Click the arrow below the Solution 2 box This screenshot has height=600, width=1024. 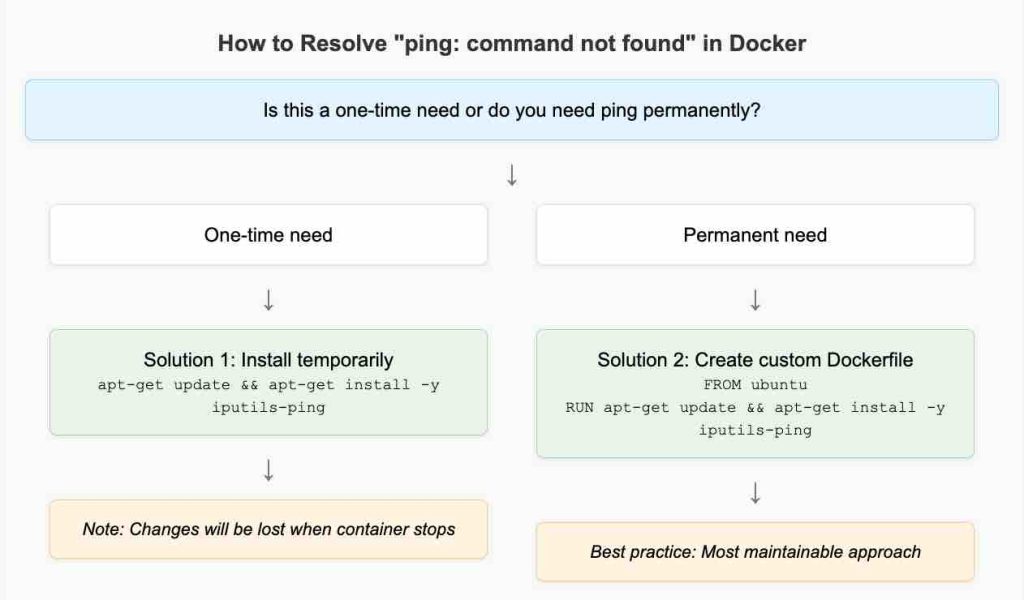tap(755, 492)
